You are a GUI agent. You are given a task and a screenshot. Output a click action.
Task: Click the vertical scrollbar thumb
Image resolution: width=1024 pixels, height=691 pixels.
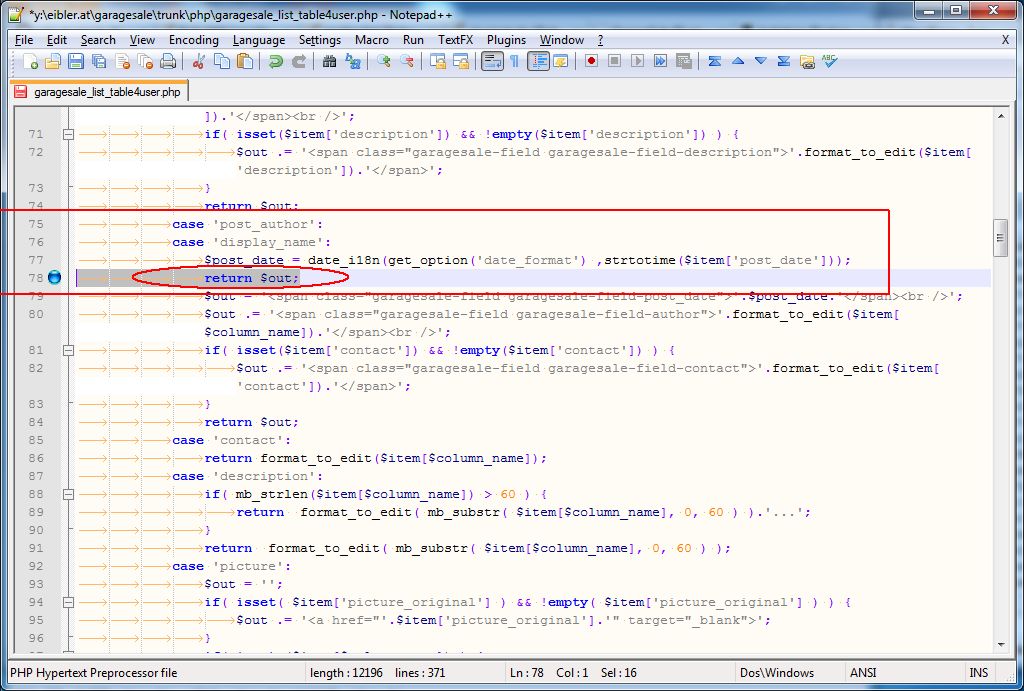pos(1000,238)
